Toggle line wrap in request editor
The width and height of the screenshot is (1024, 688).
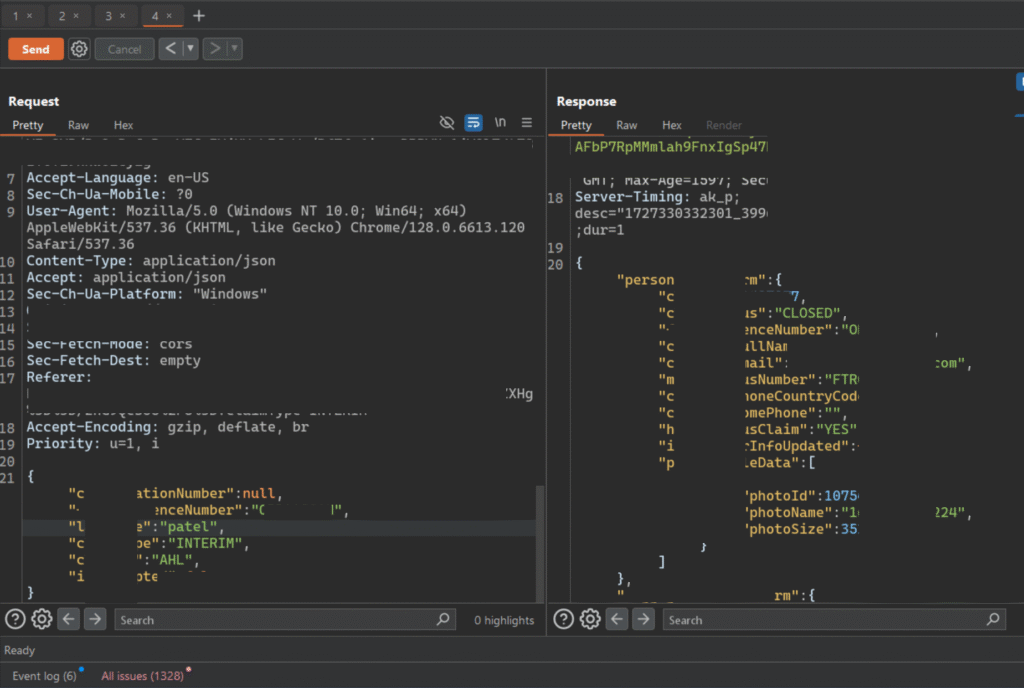pos(473,123)
